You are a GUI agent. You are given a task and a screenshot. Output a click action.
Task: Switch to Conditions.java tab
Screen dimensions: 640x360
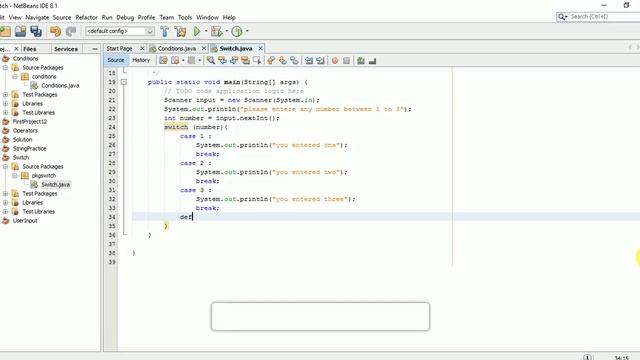coord(177,49)
